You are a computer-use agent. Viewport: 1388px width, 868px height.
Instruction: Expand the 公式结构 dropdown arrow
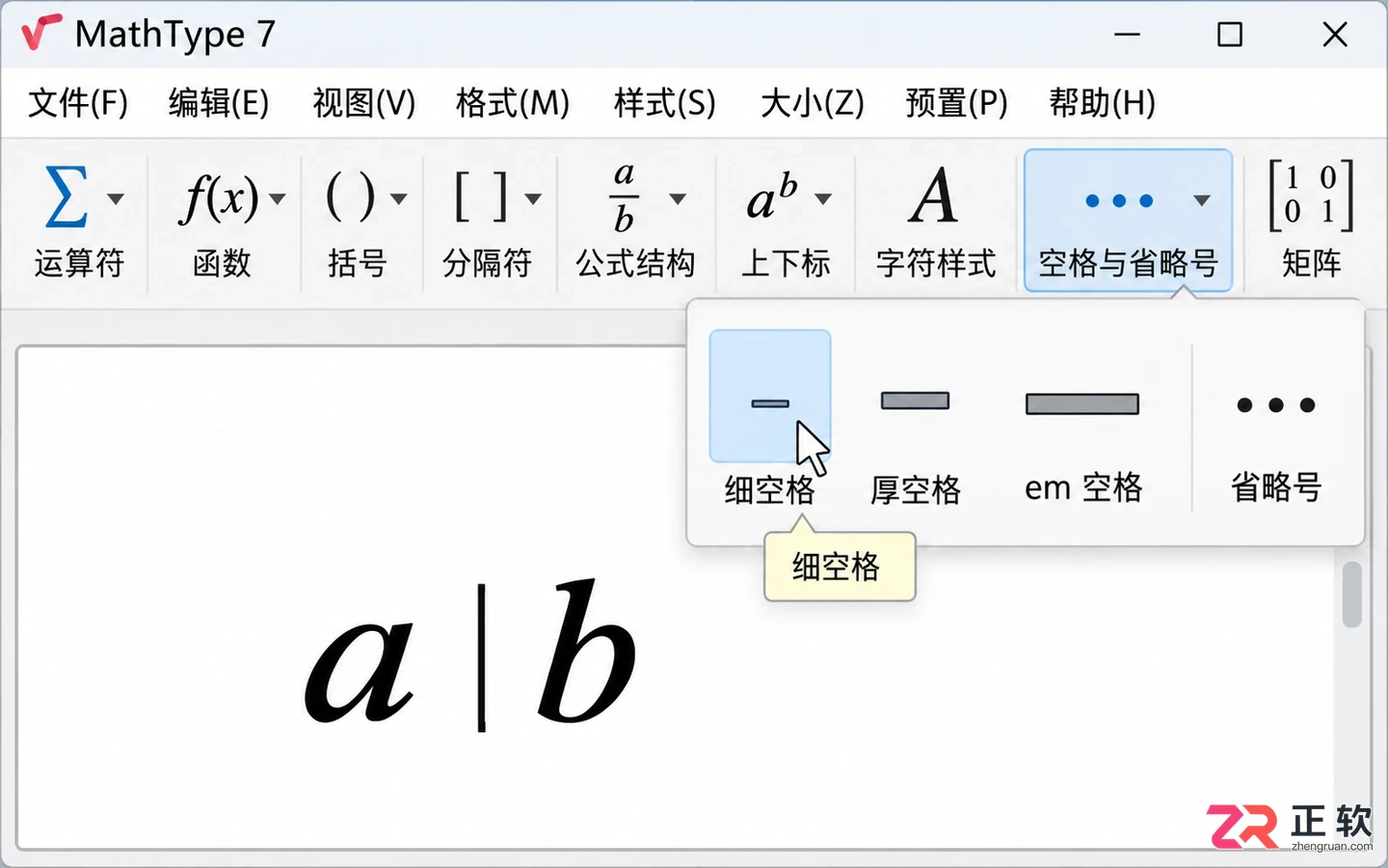(x=678, y=199)
